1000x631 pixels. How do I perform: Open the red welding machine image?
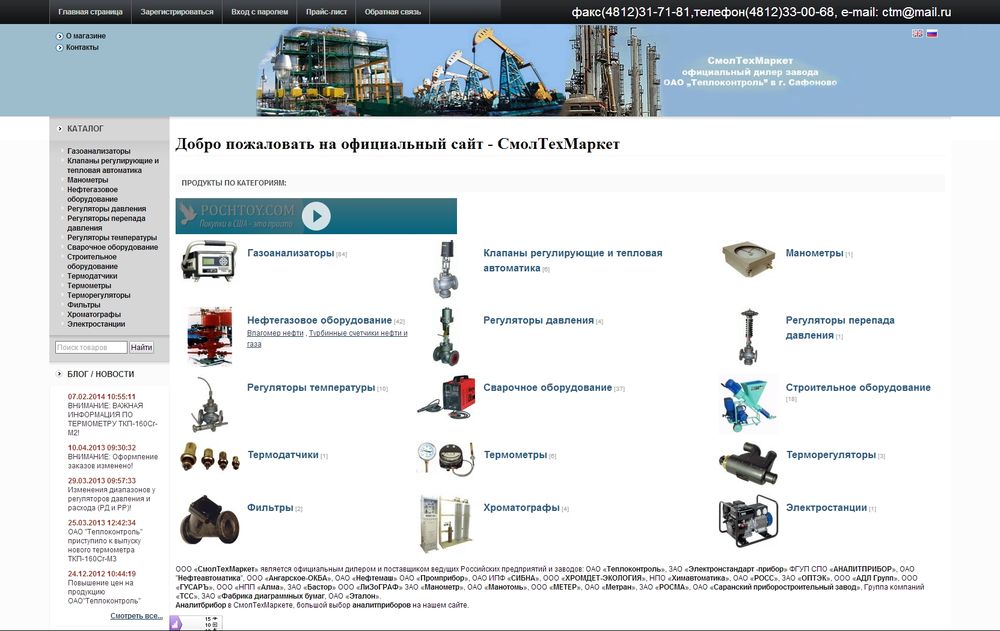tap(446, 397)
